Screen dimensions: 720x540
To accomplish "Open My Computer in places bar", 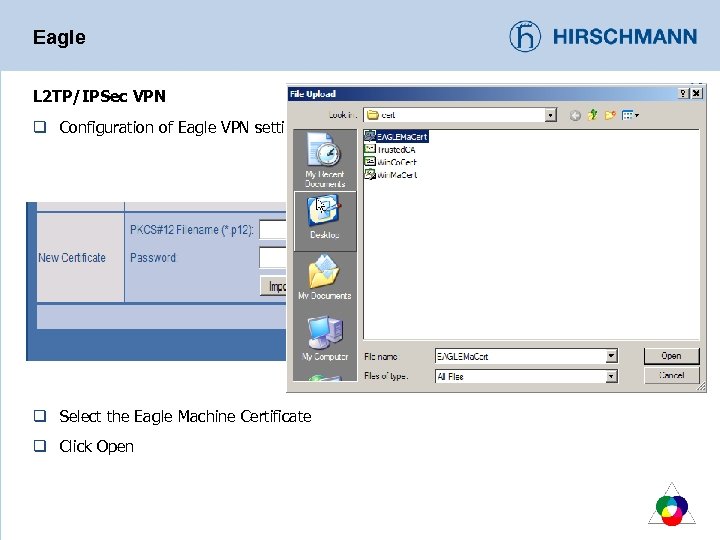I will click(325, 338).
